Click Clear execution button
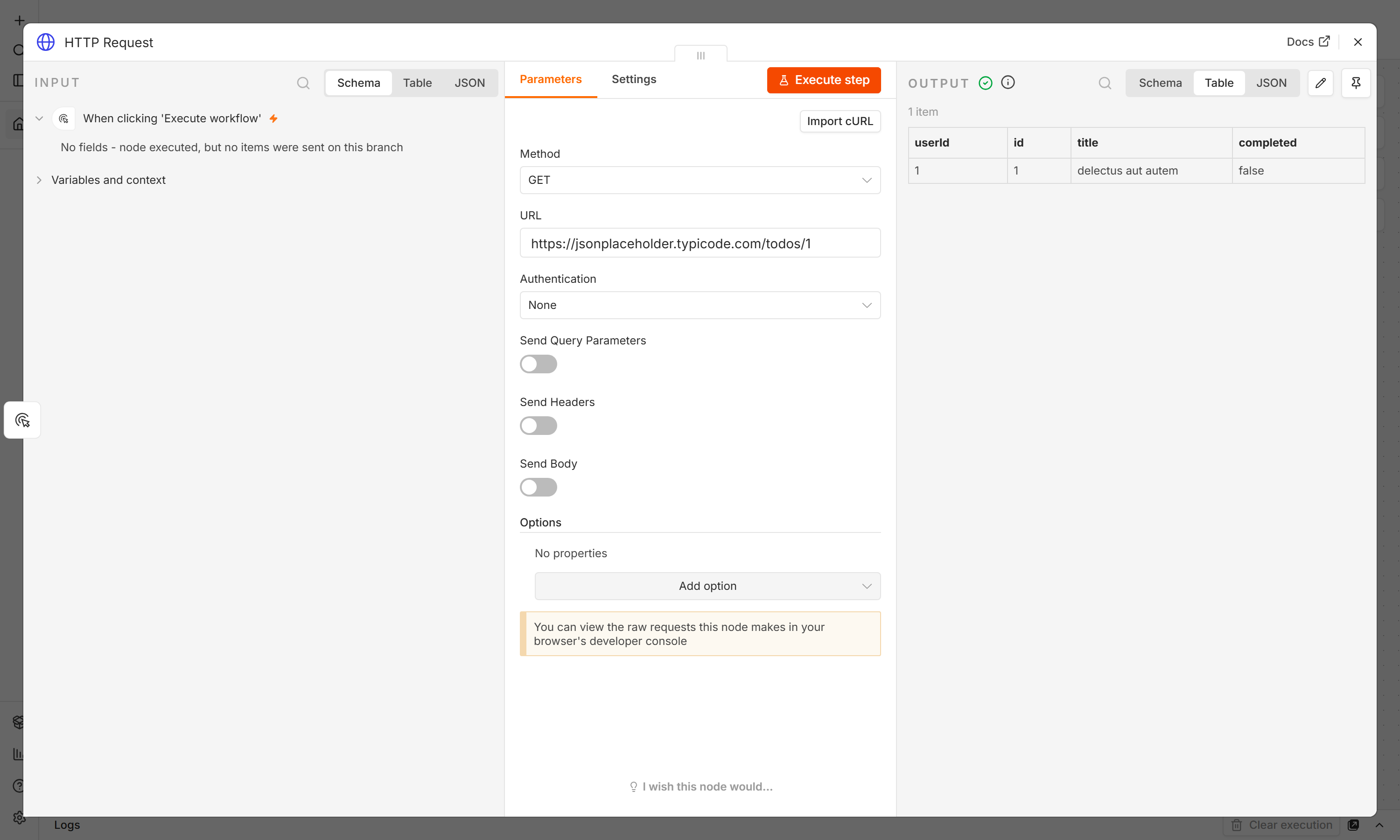The image size is (1400, 840). [x=1281, y=825]
